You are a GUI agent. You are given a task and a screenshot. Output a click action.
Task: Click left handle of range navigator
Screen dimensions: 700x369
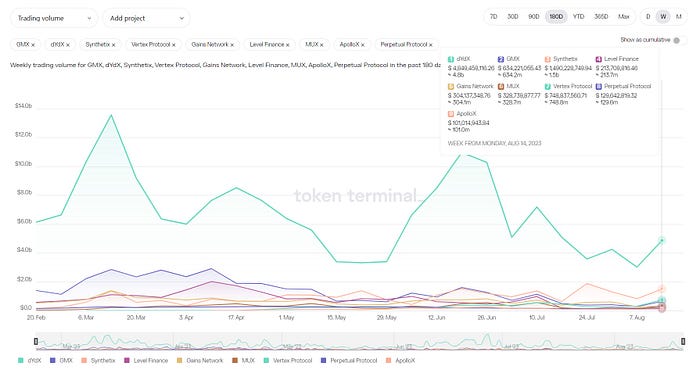[36, 341]
